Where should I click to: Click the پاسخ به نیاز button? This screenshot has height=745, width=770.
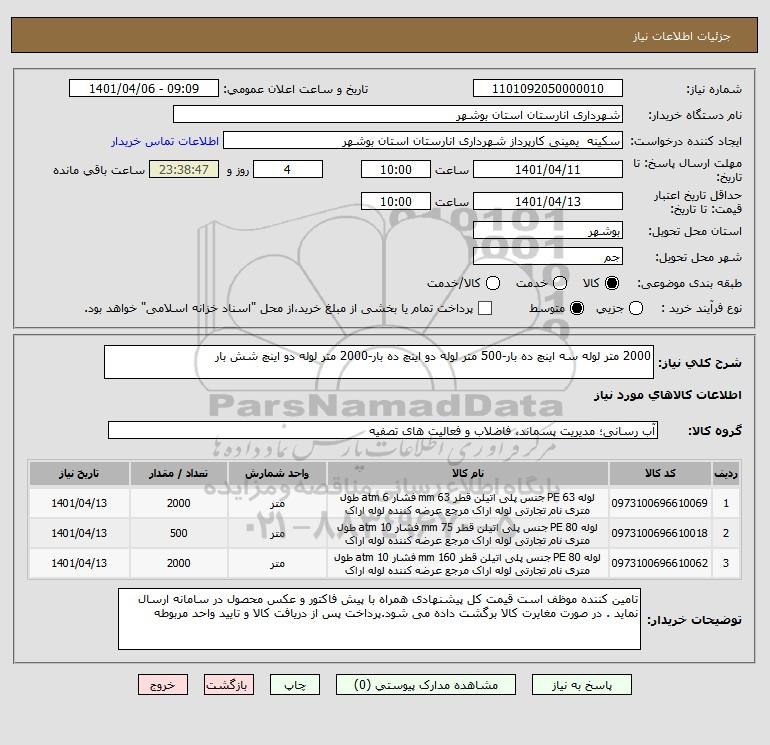coord(581,685)
